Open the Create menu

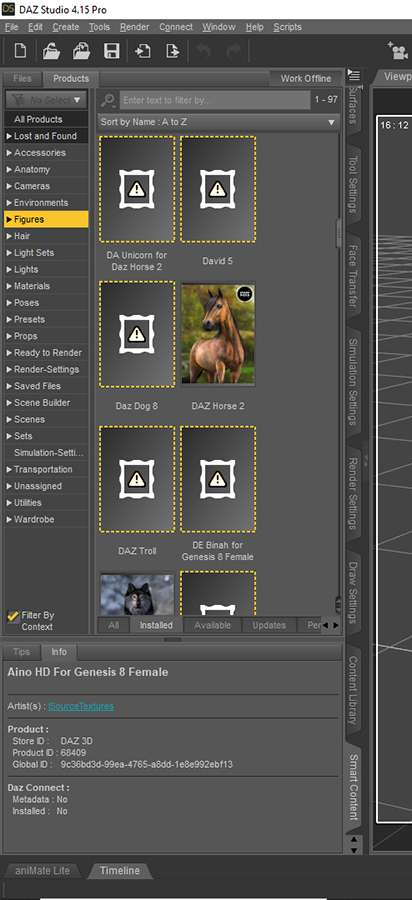(66, 27)
